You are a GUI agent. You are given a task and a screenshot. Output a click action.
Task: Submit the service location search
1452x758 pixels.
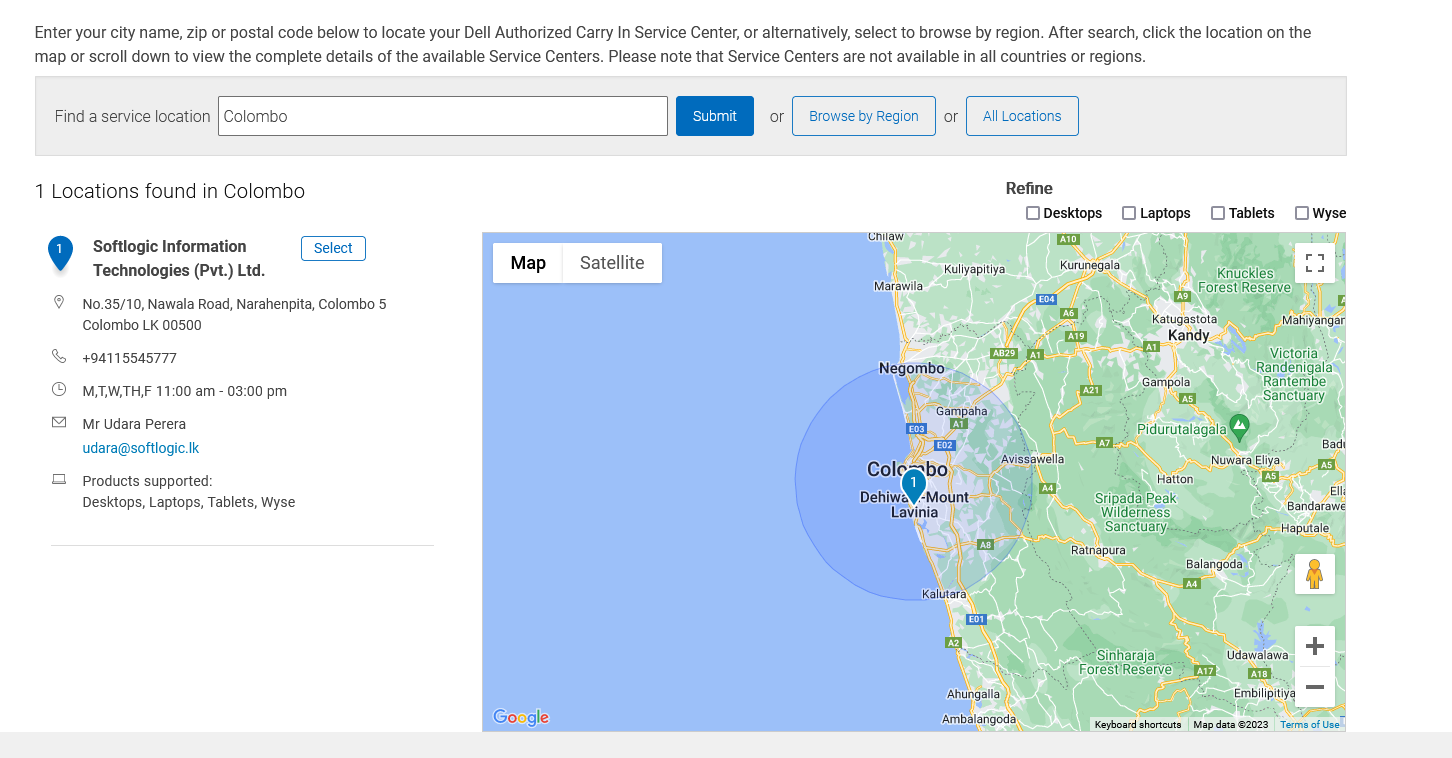pyautogui.click(x=715, y=116)
